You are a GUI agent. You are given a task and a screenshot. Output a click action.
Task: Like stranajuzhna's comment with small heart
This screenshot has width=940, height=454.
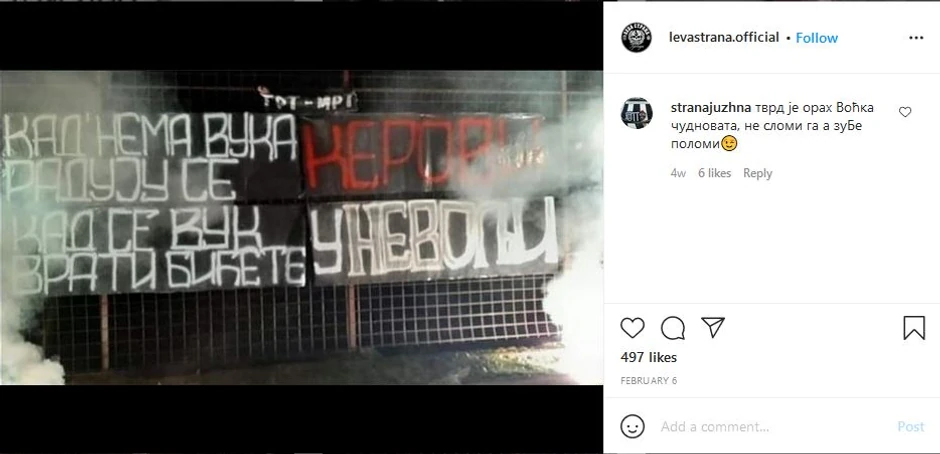905,112
